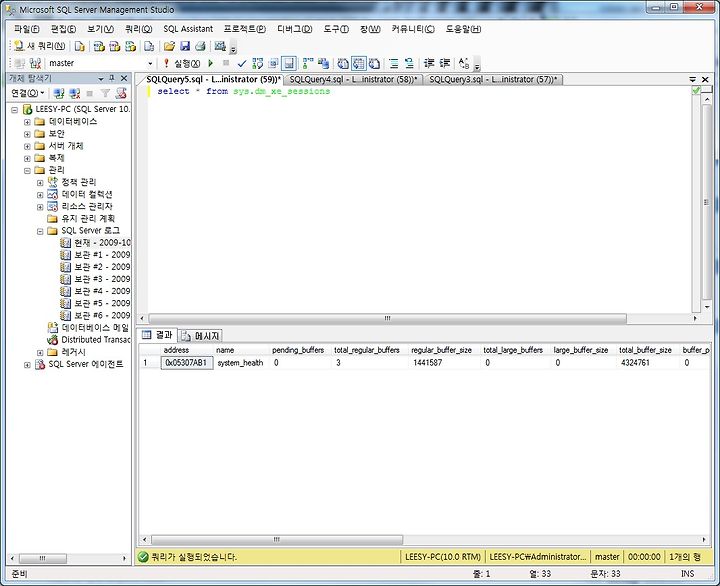Open Object Explorer window position dropdown arrow
Viewport: 720px width, 586px height.
[x=101, y=79]
